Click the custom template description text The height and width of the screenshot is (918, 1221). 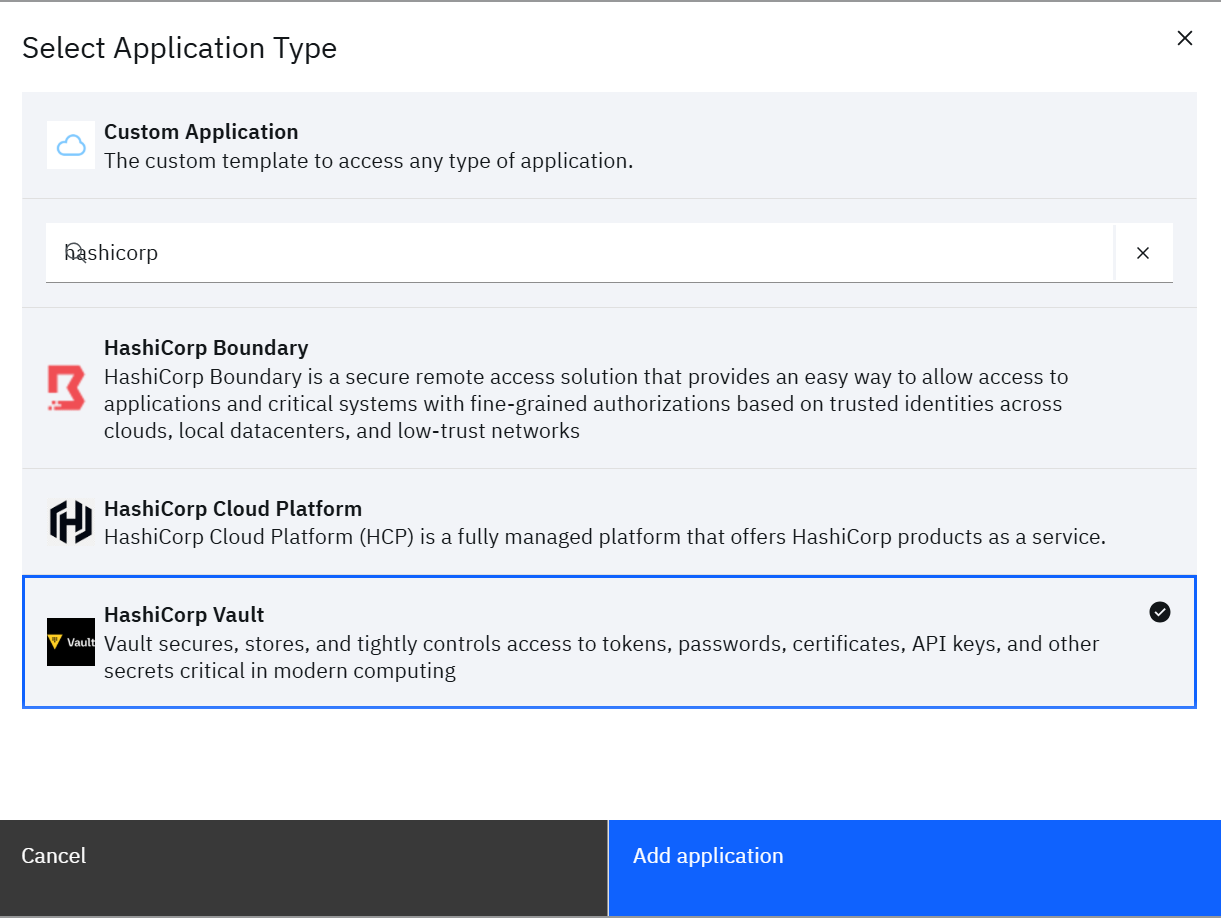(368, 161)
